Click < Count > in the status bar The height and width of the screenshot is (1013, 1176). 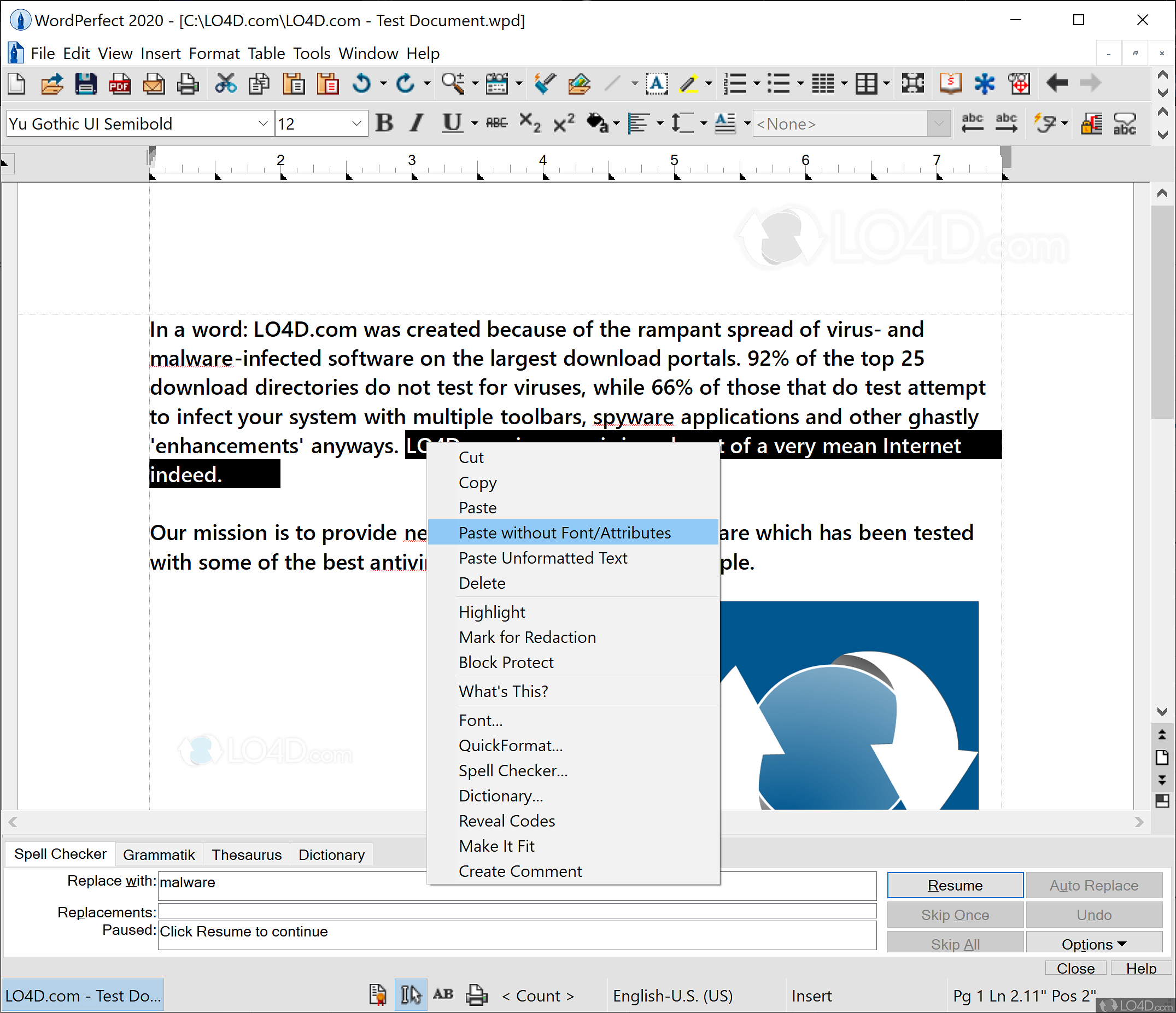537,996
